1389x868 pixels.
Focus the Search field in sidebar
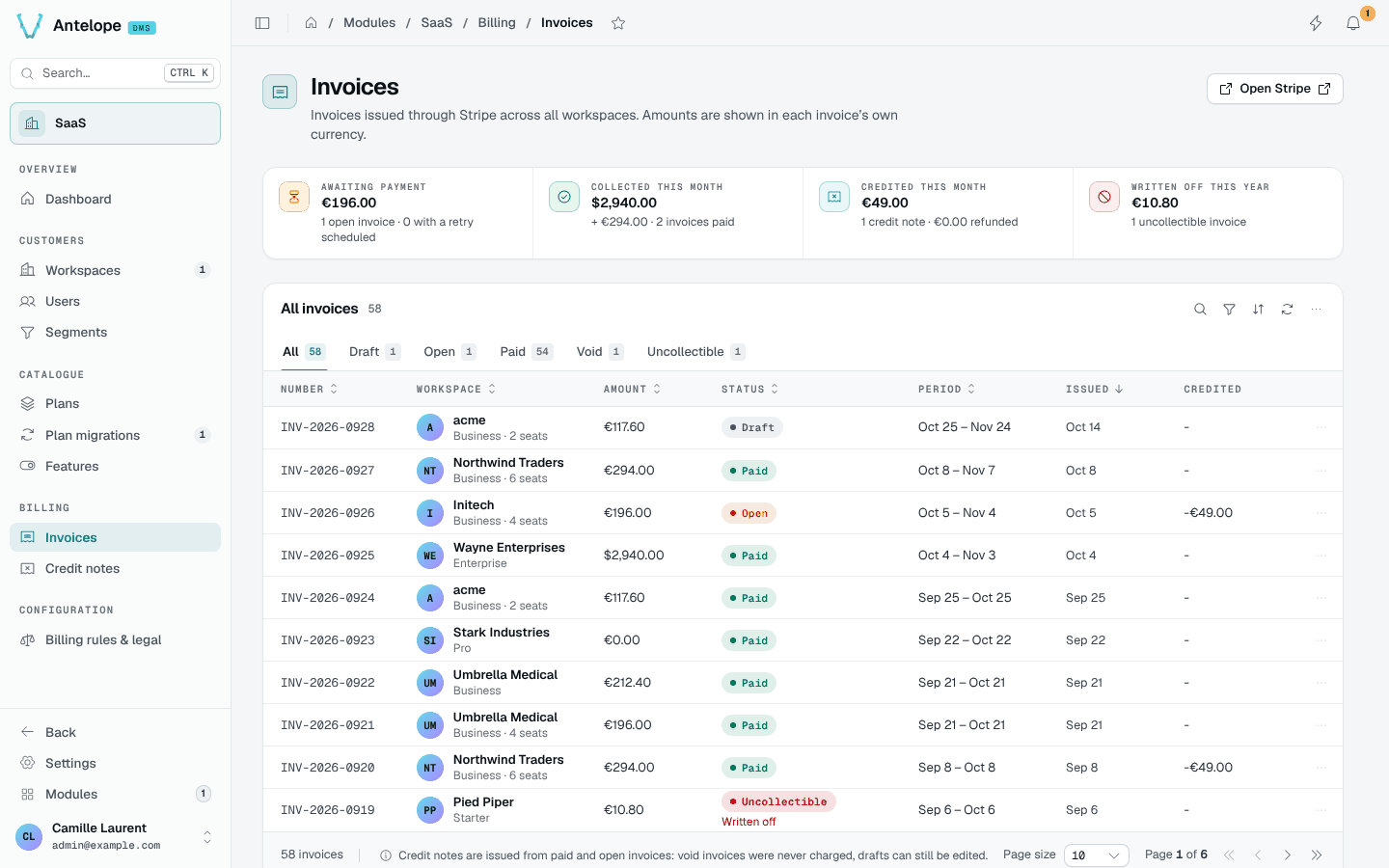(x=115, y=73)
